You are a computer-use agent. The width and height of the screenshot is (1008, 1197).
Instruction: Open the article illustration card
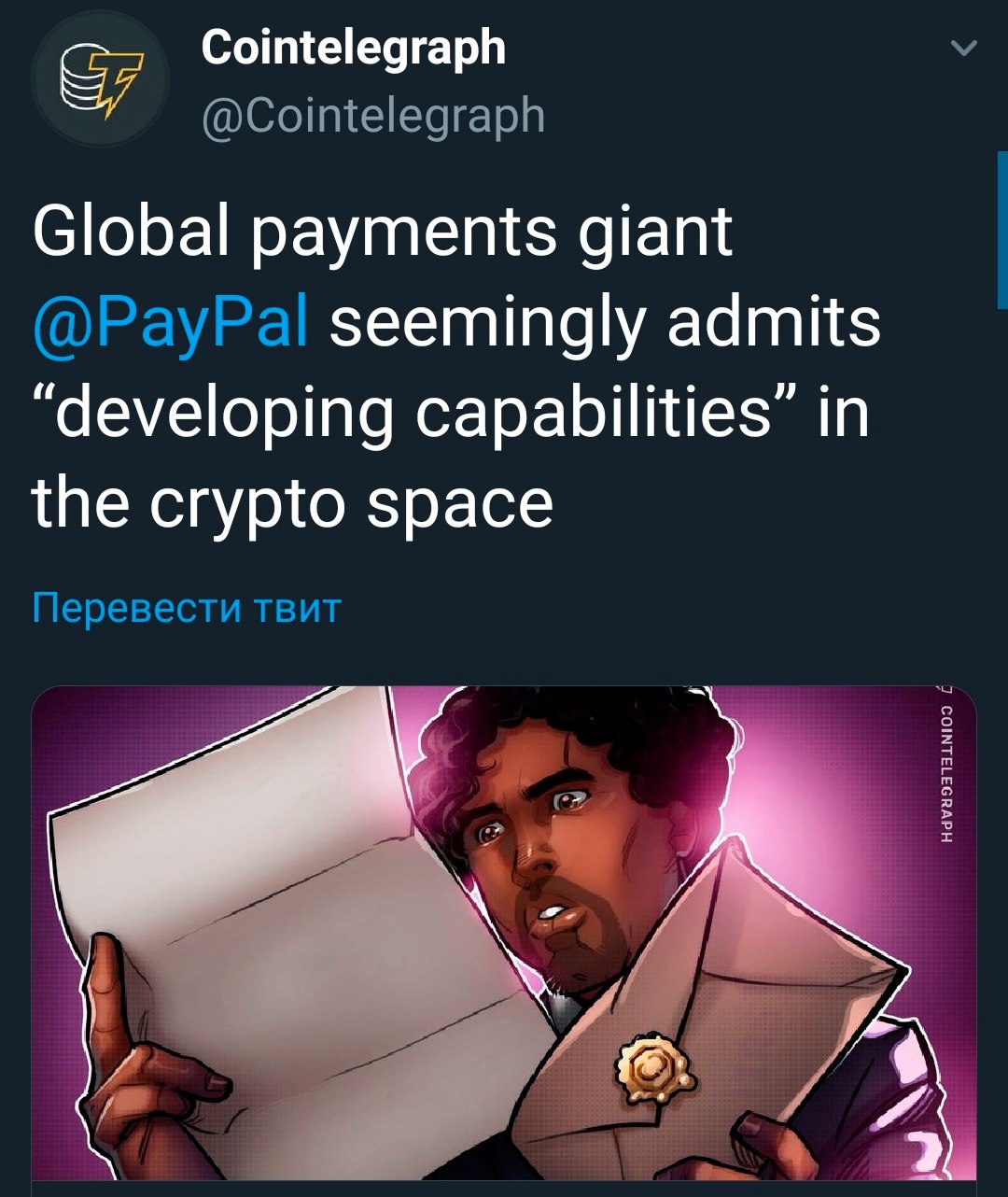504,934
